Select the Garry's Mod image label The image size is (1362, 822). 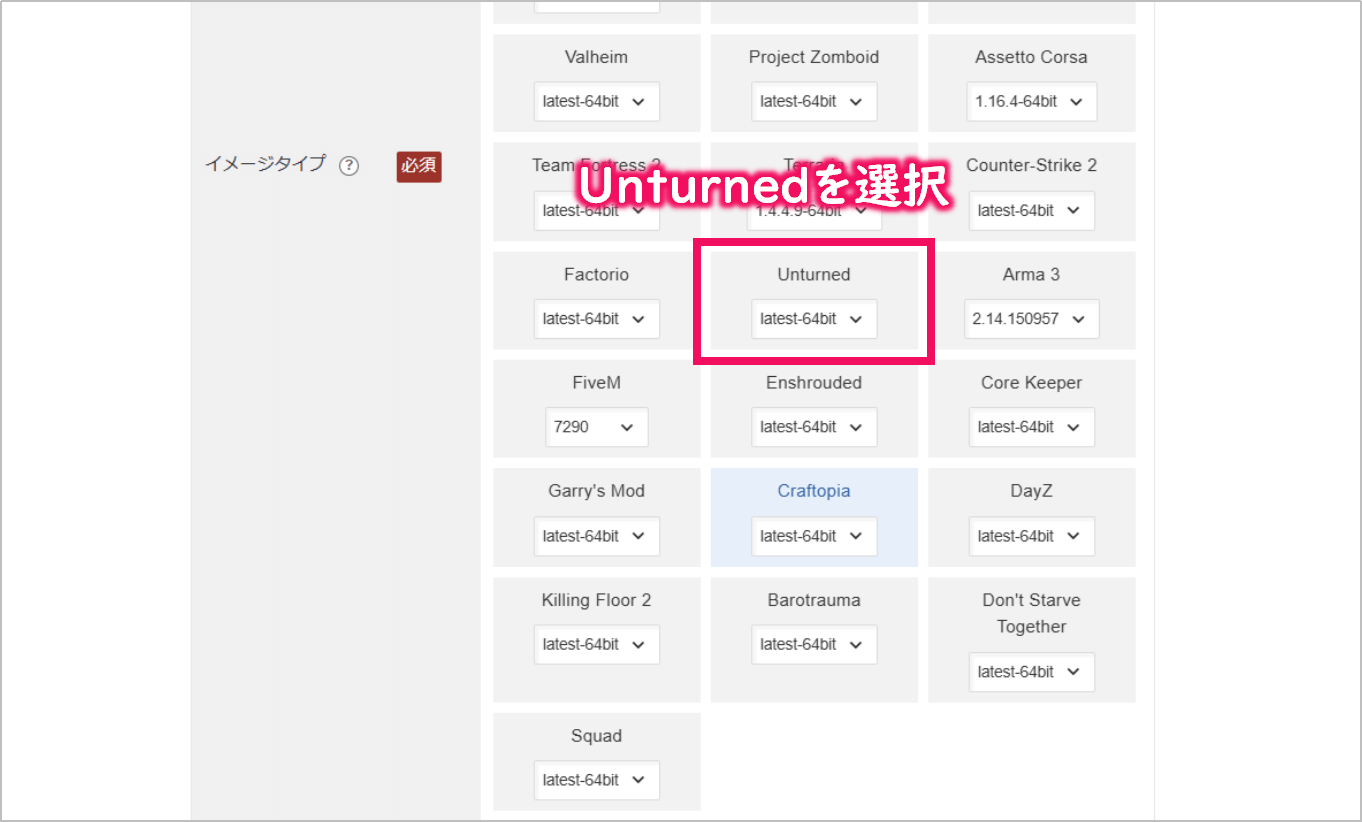pos(596,491)
